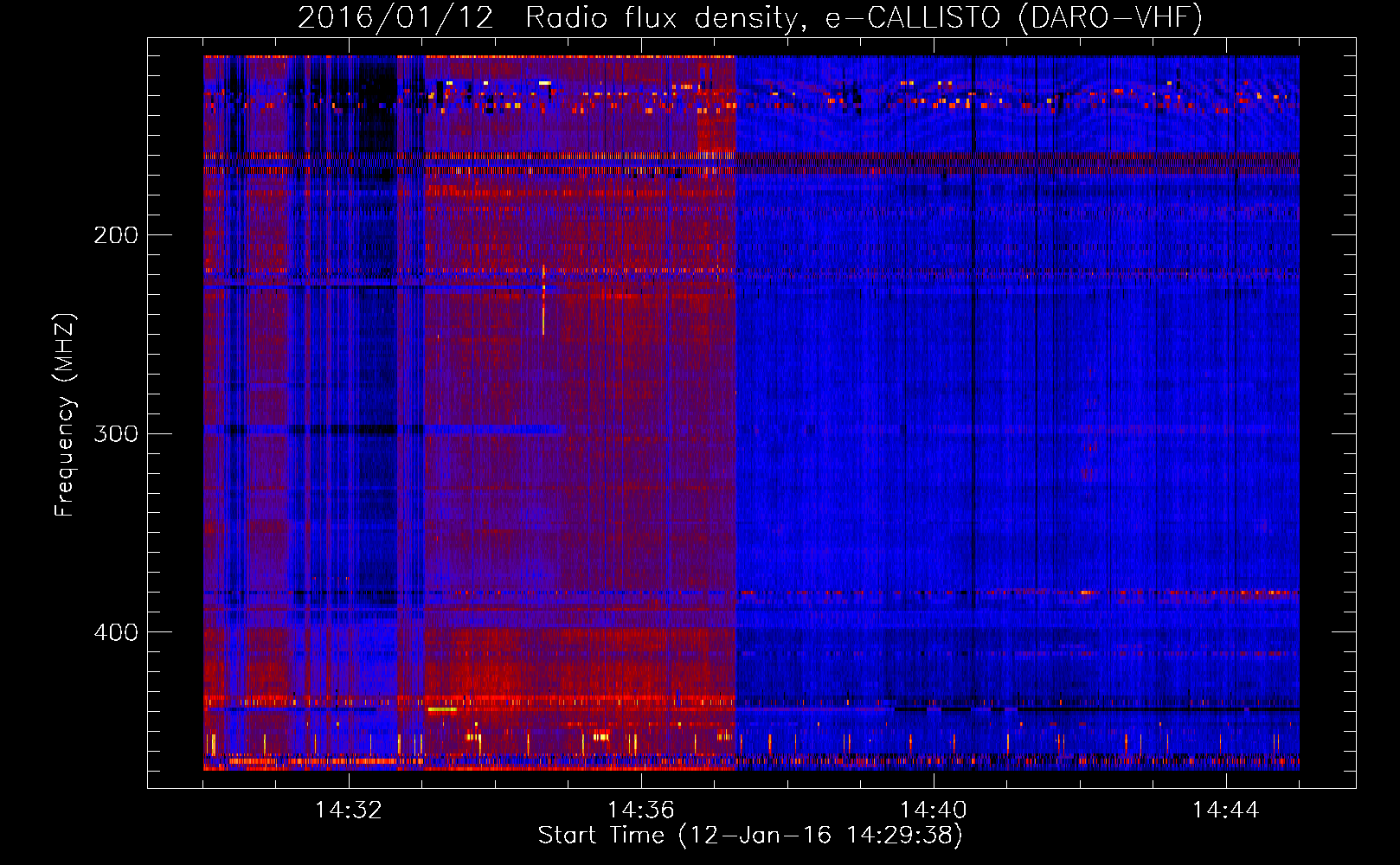Click the 14:44 time tick label

1226,811
